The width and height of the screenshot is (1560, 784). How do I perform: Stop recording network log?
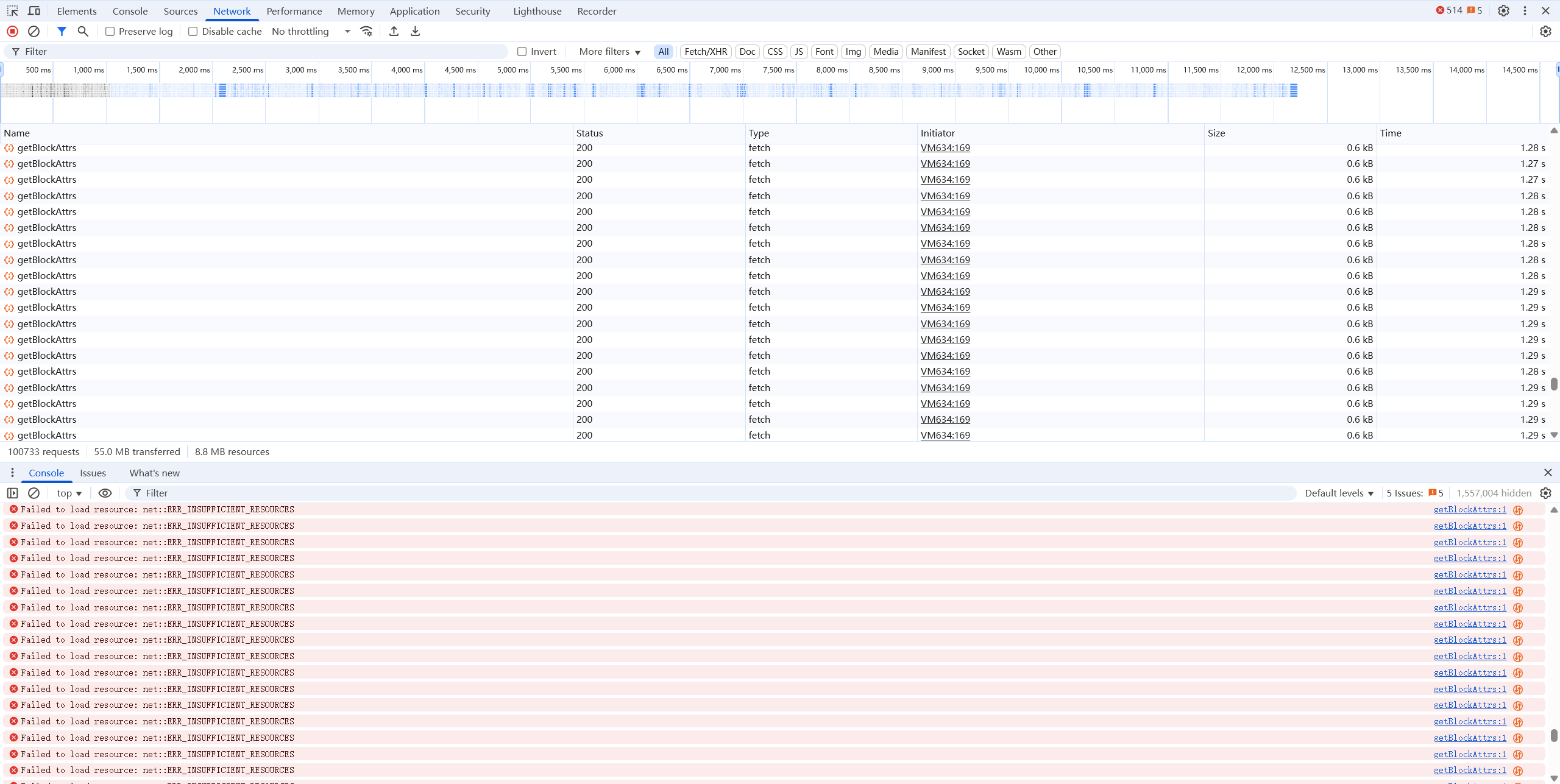pyautogui.click(x=12, y=31)
